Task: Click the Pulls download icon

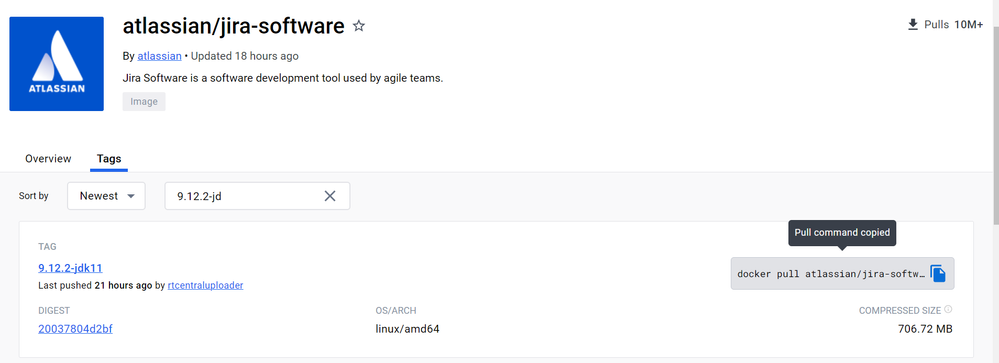Action: 912,25
